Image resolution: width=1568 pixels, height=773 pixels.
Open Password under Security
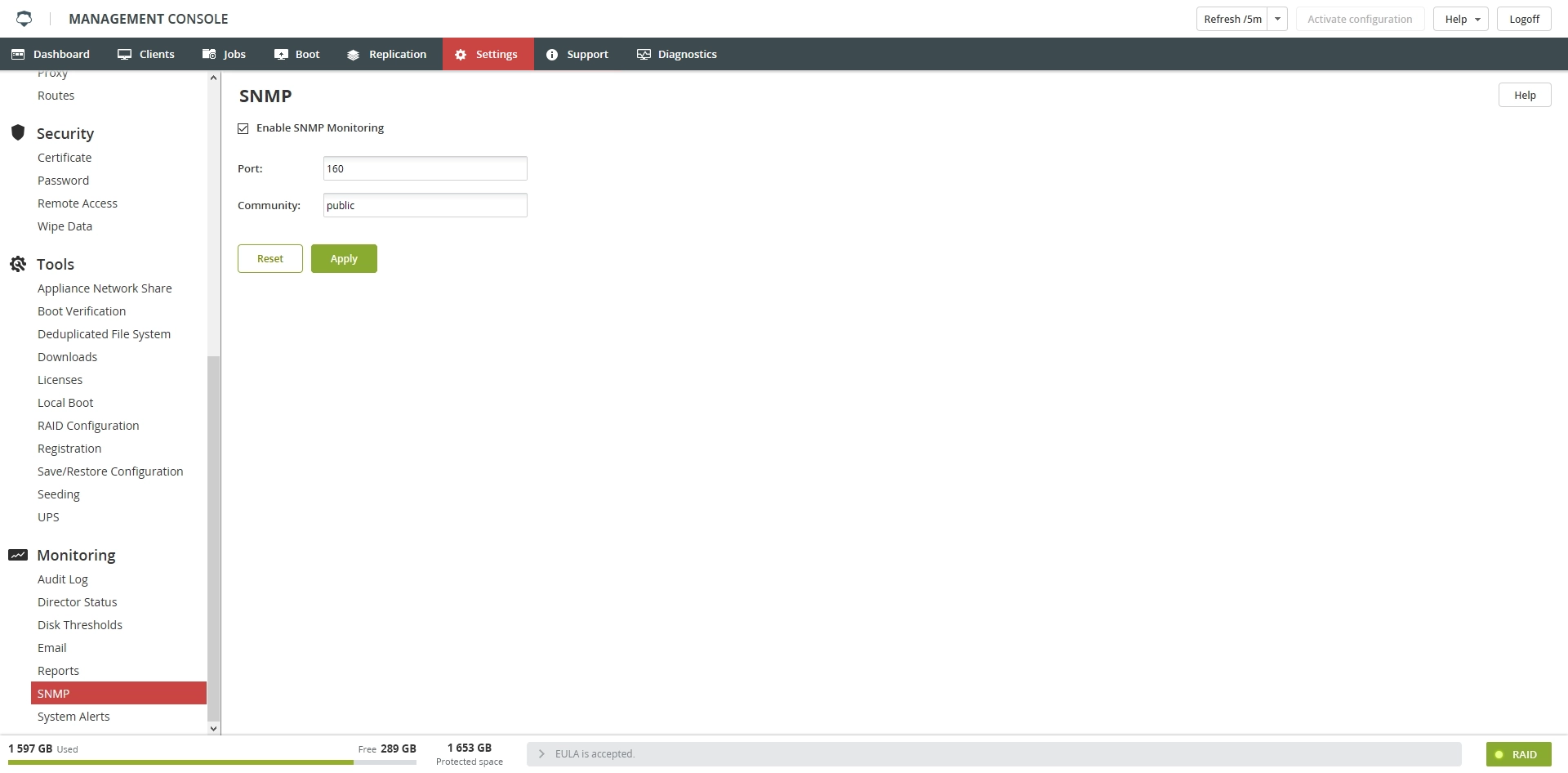[63, 181]
